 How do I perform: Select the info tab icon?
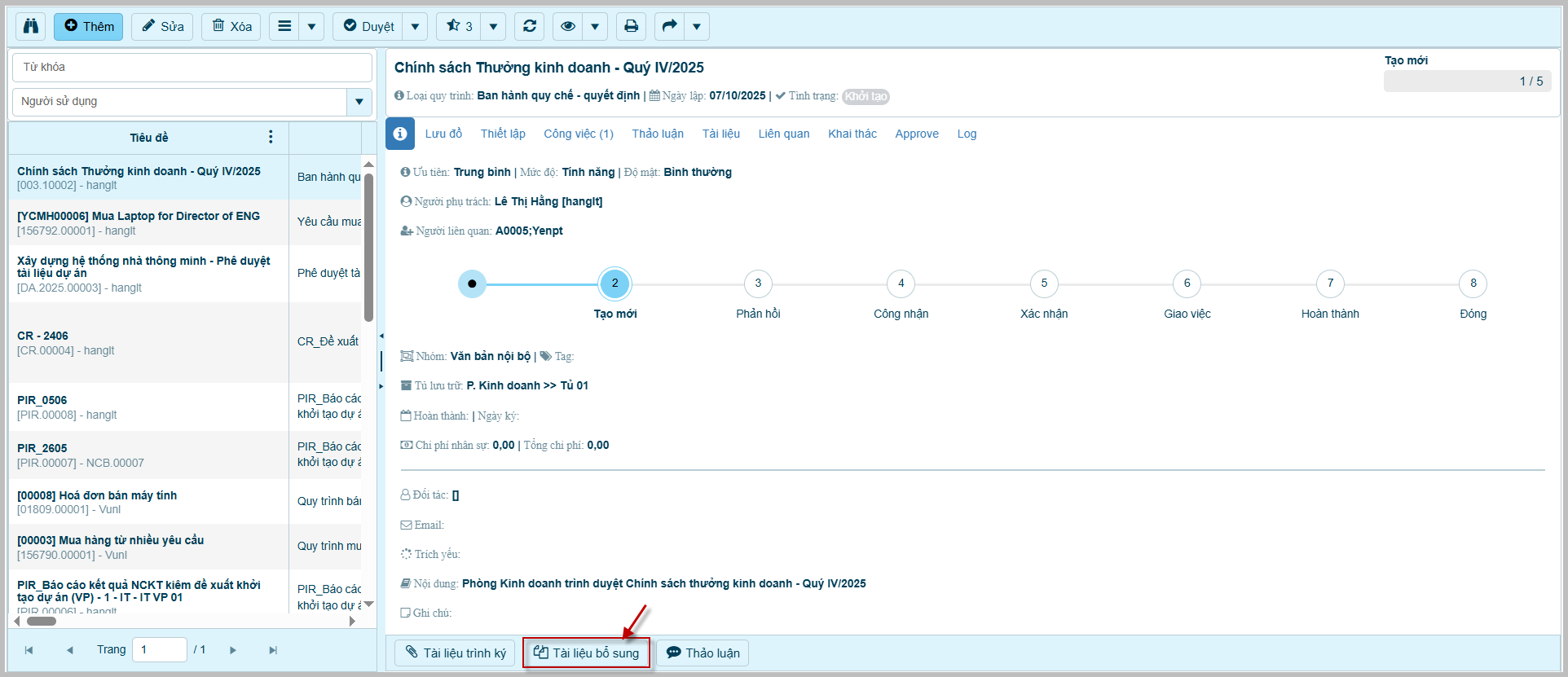click(x=400, y=134)
